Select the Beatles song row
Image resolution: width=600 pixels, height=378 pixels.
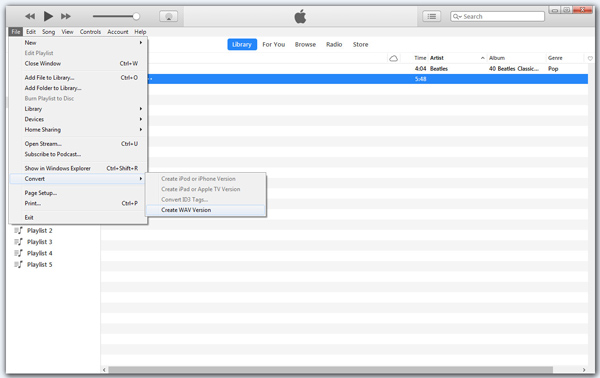367,69
